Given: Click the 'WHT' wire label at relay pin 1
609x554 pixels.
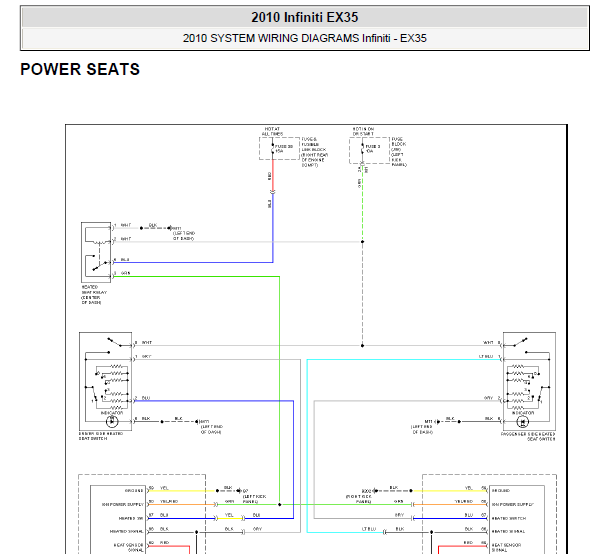Looking at the screenshot, I should point(126,225).
